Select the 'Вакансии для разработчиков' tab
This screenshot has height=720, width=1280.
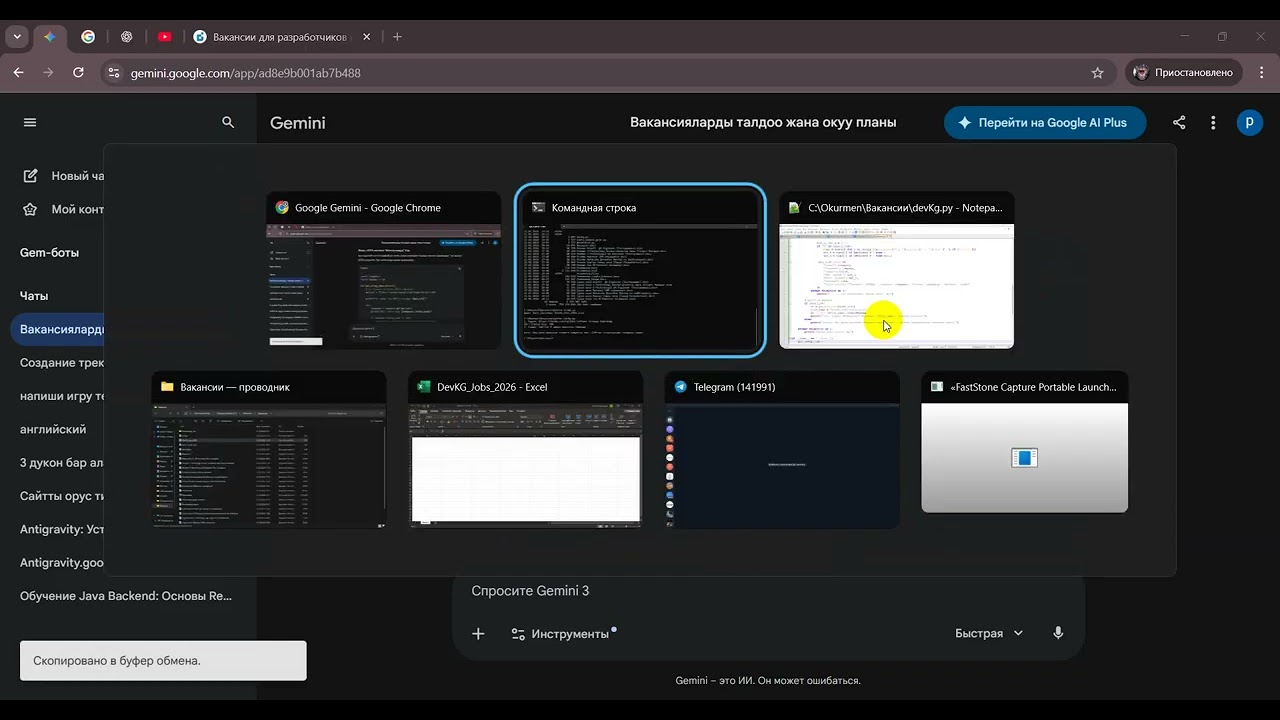(x=282, y=37)
